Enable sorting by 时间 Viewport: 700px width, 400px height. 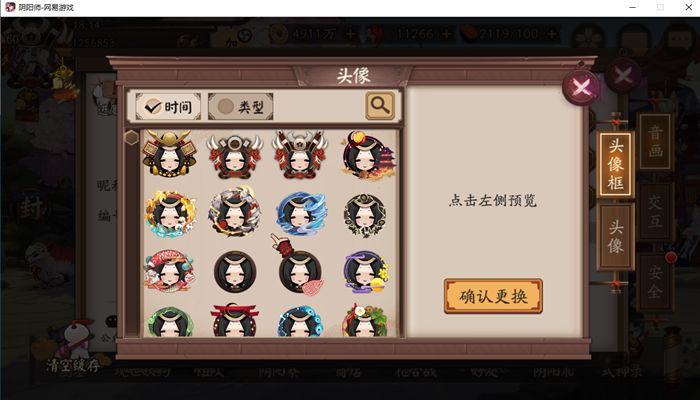tap(168, 106)
